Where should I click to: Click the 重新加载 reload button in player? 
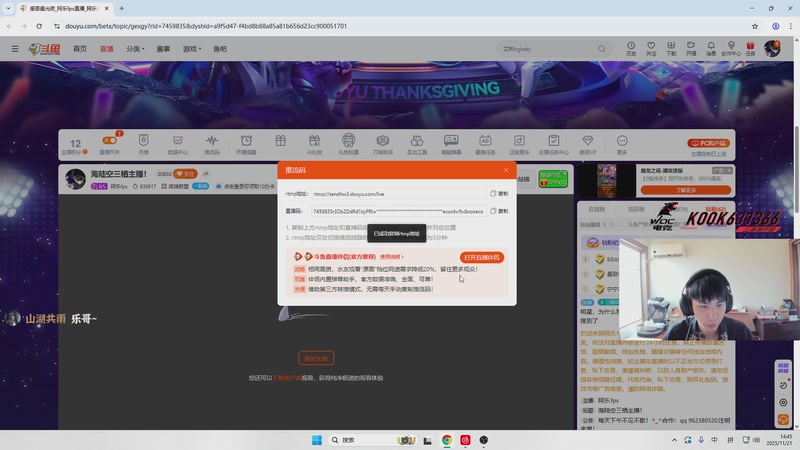(316, 358)
